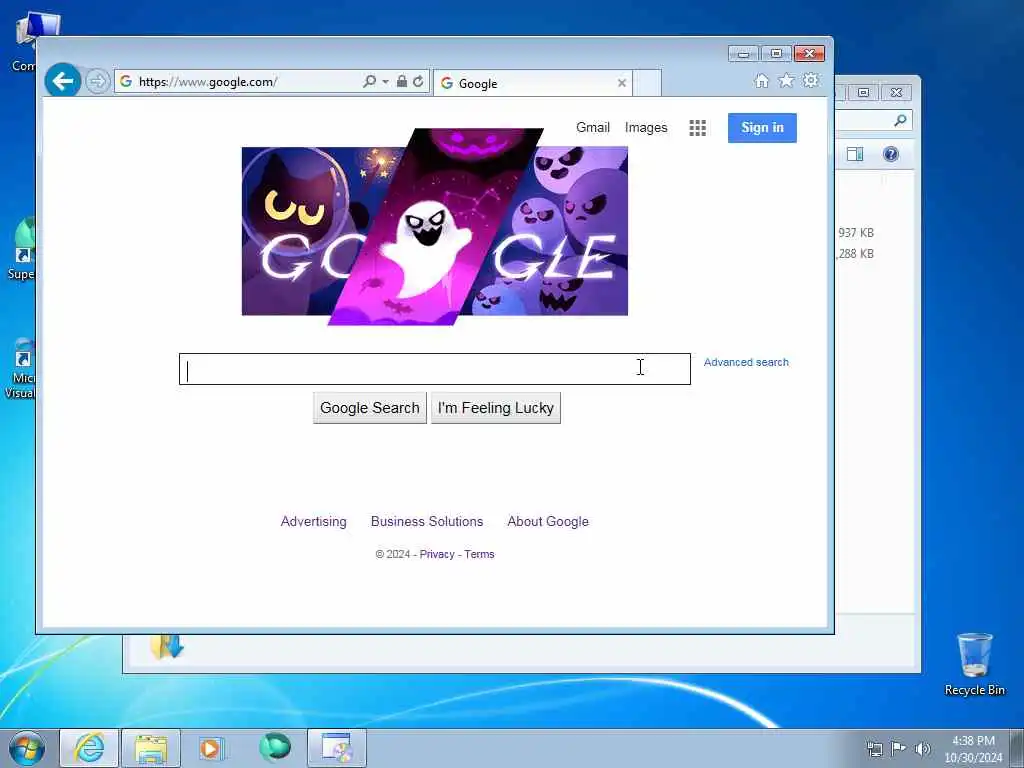Click the folder icon in background Explorer details pane
1024x768 pixels.
[x=167, y=647]
